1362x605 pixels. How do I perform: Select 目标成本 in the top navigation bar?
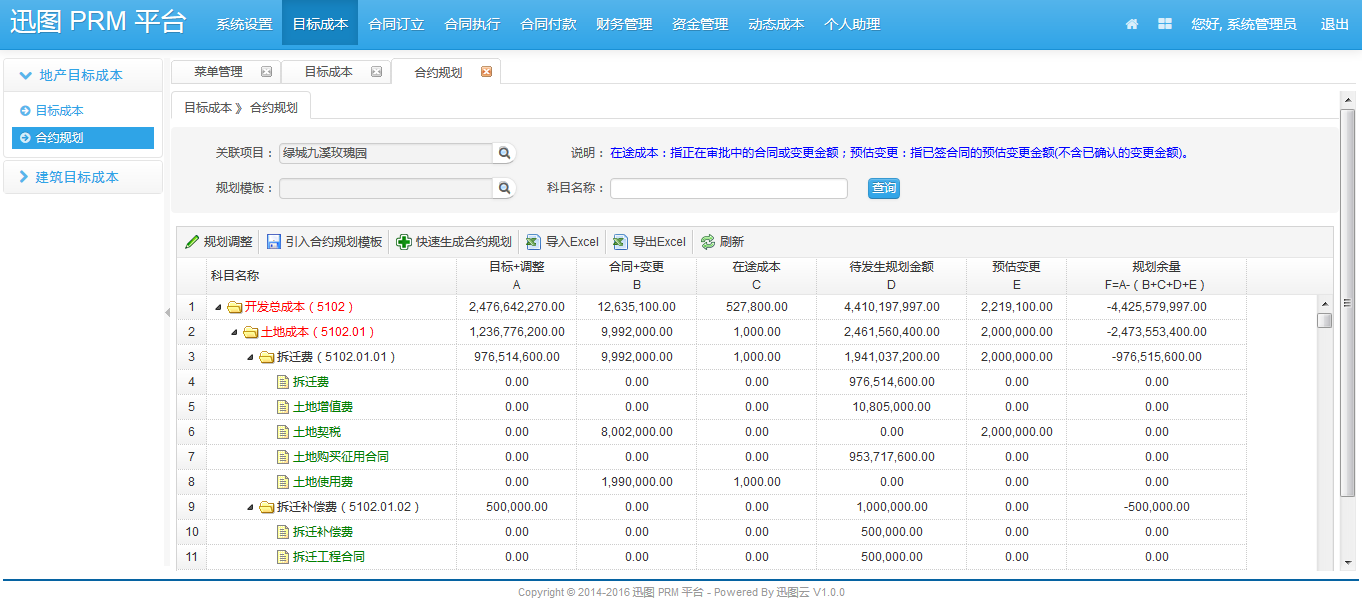click(320, 24)
